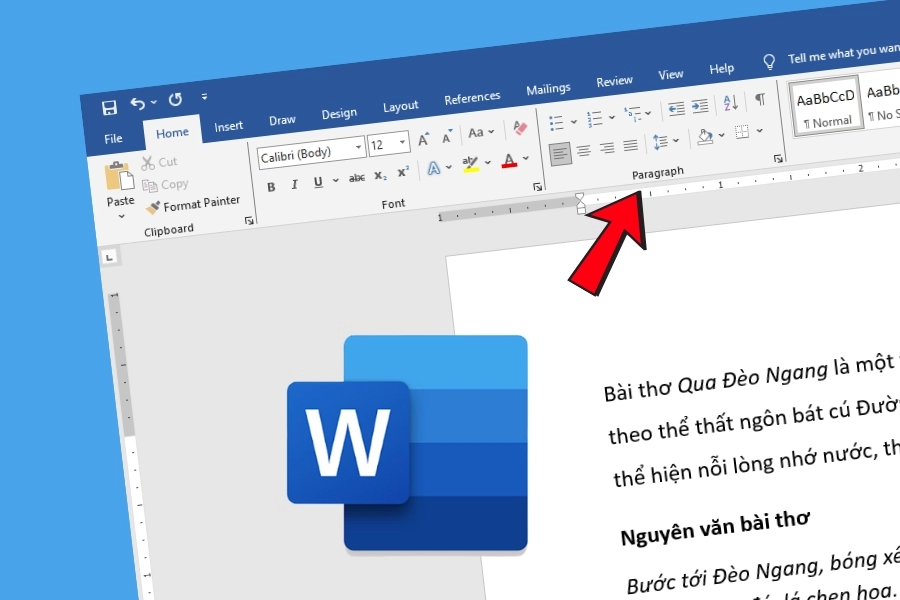Switch to the Insert ribbon tab
900x600 pixels.
[229, 126]
